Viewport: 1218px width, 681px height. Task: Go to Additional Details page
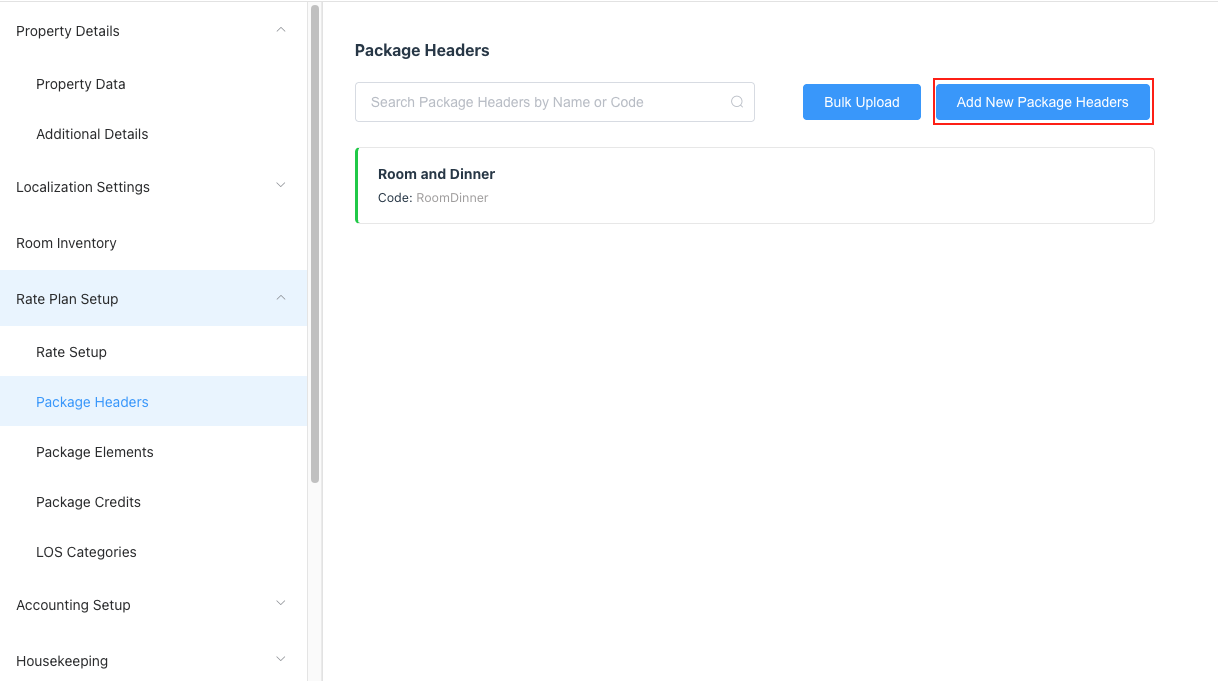point(92,134)
